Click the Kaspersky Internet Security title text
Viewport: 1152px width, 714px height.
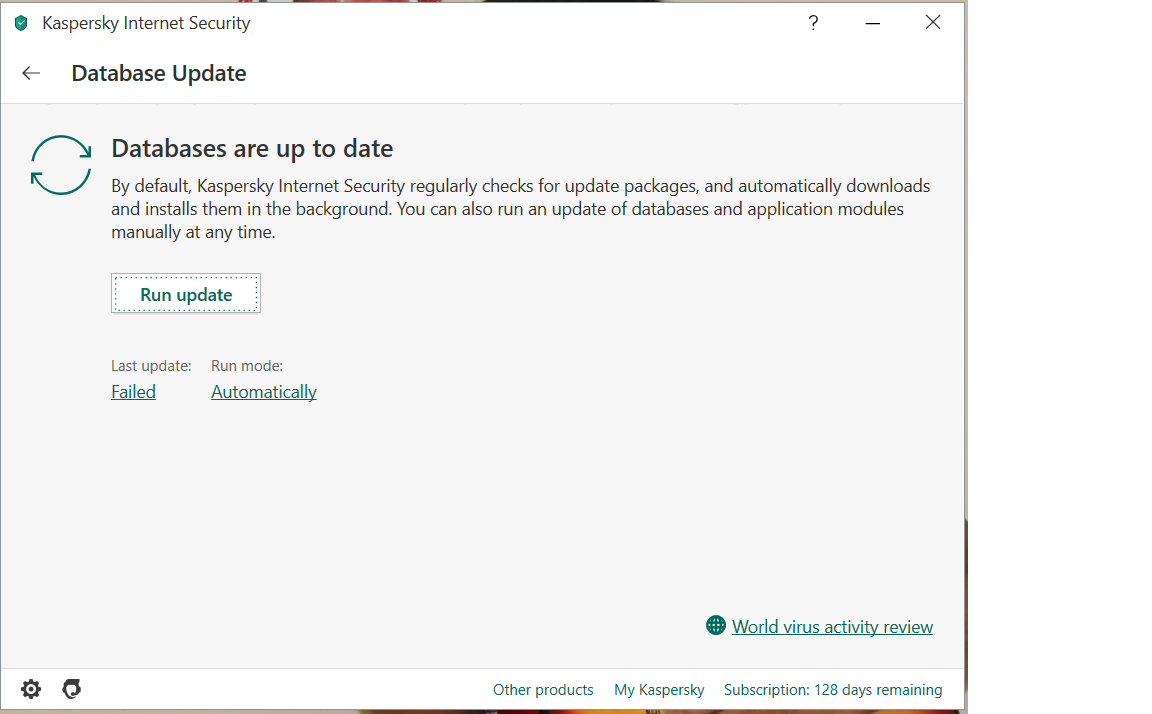pos(146,24)
